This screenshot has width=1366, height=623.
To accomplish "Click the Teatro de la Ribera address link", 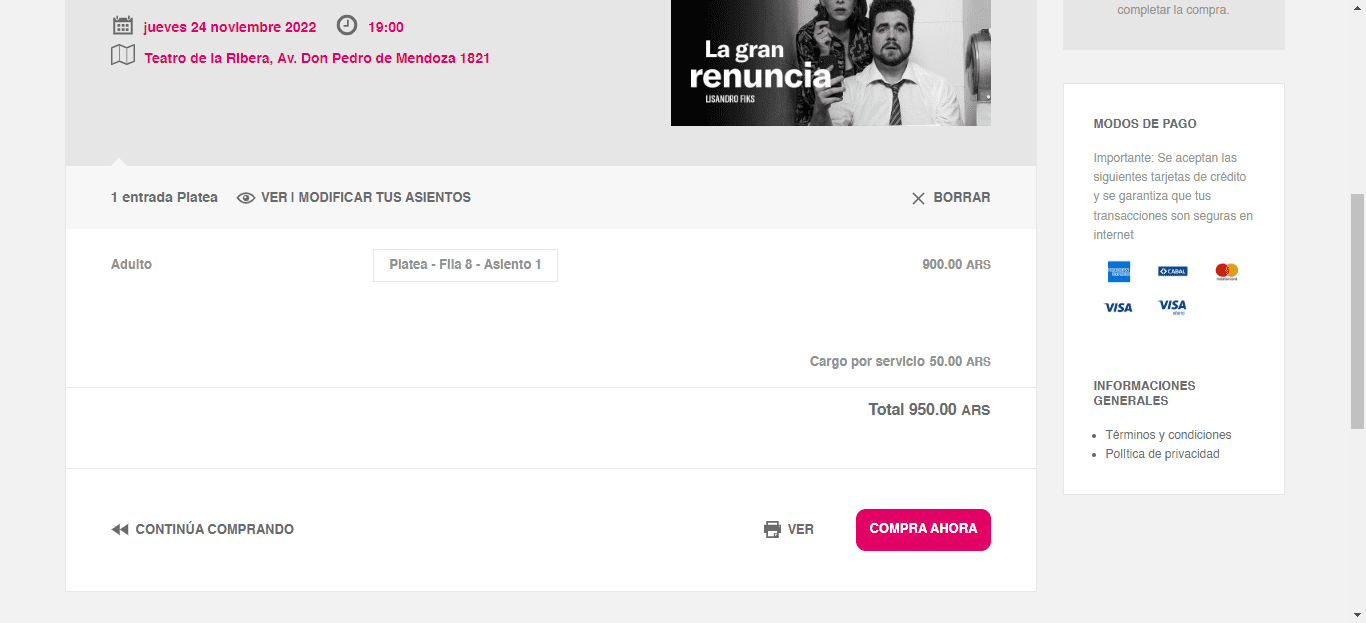I will (317, 58).
